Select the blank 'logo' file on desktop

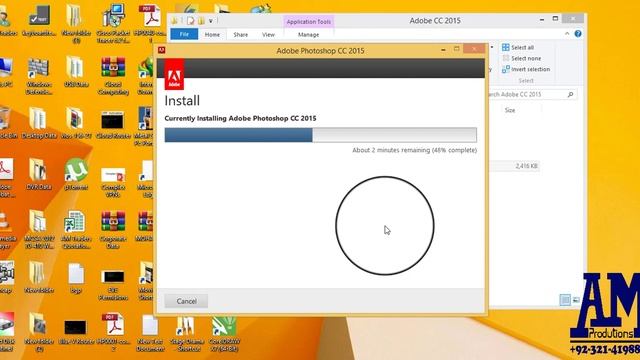pyautogui.click(x=76, y=278)
